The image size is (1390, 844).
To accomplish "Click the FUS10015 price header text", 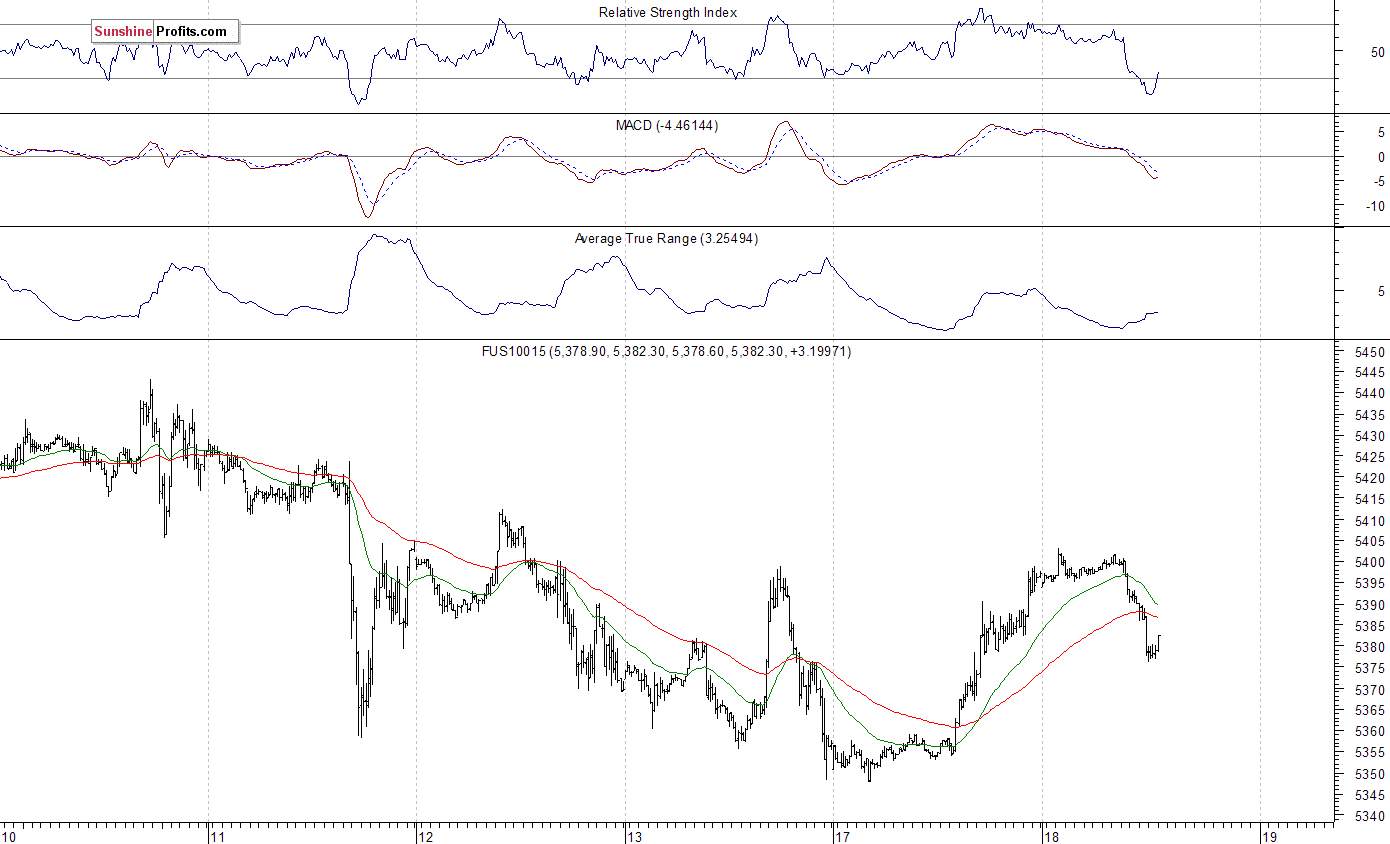I will point(667,351).
